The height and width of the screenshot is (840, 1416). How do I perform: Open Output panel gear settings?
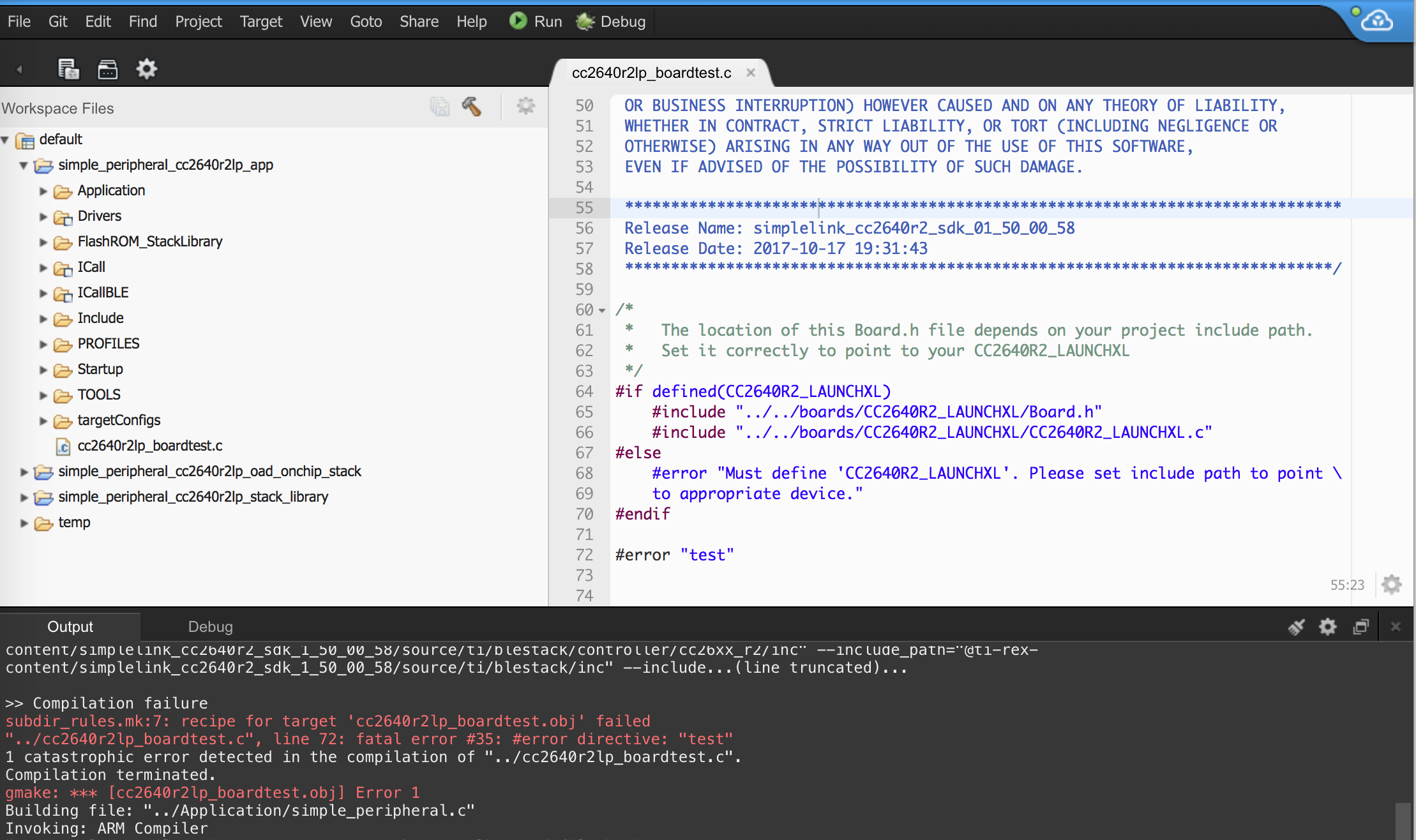[x=1328, y=627]
